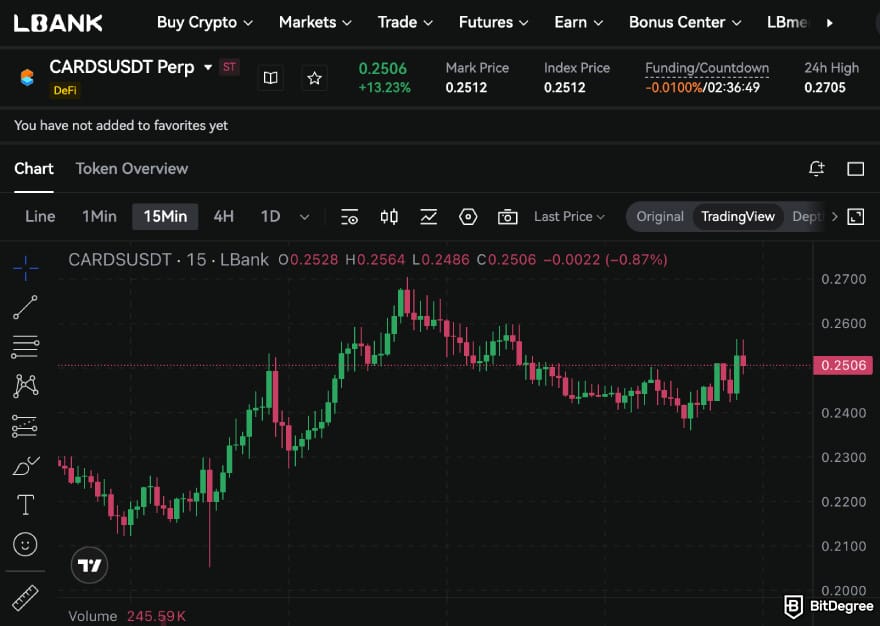Expand the Buy Crypto menu
This screenshot has height=626, width=880.
(204, 22)
